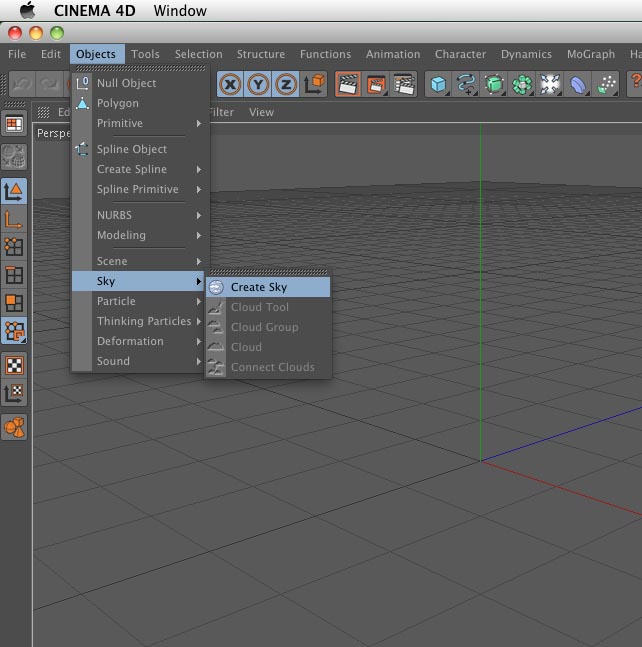Viewport: 642px width, 647px height.
Task: Open the Apple menu
Action: click(28, 10)
